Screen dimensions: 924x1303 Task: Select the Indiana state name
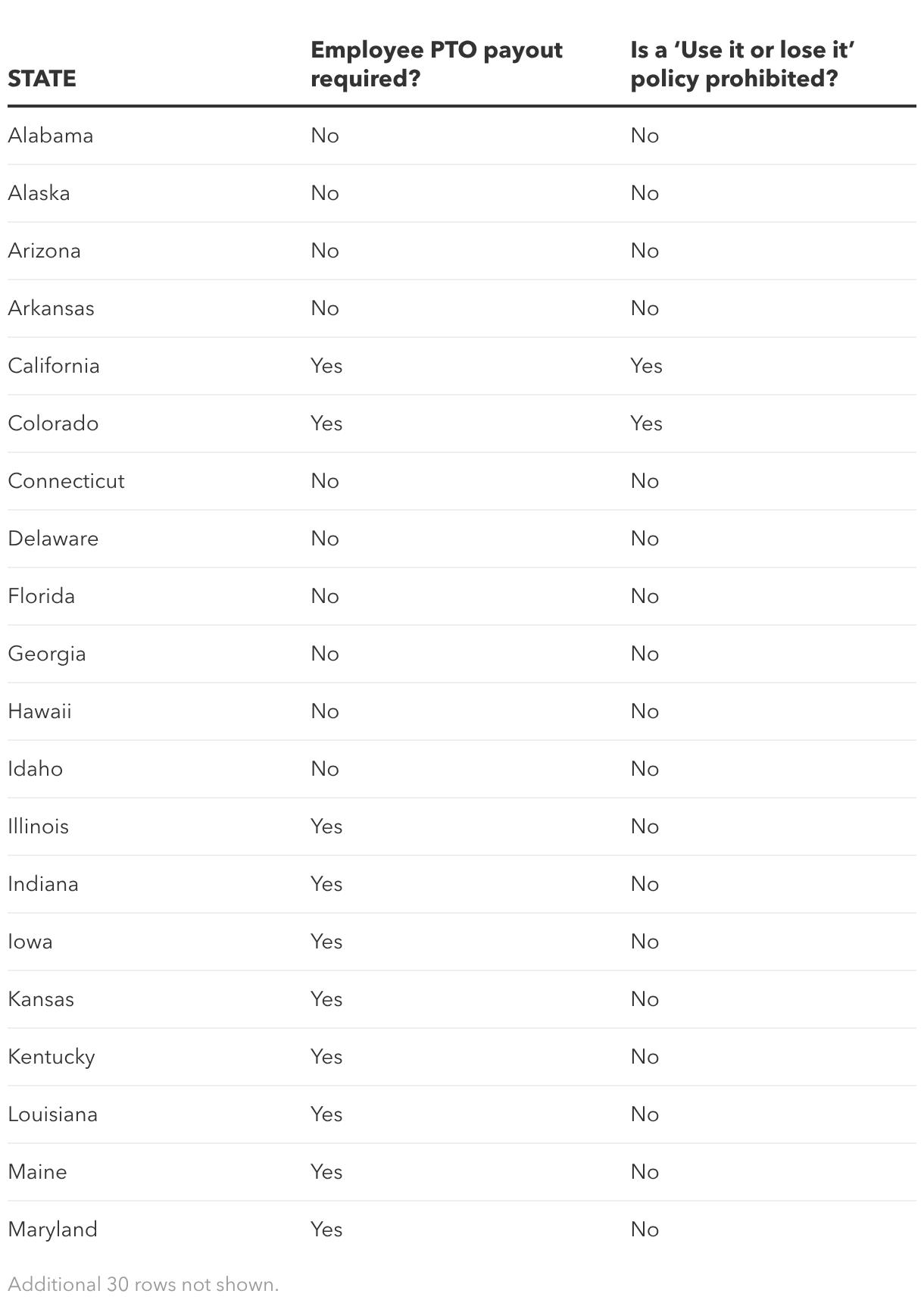43,884
